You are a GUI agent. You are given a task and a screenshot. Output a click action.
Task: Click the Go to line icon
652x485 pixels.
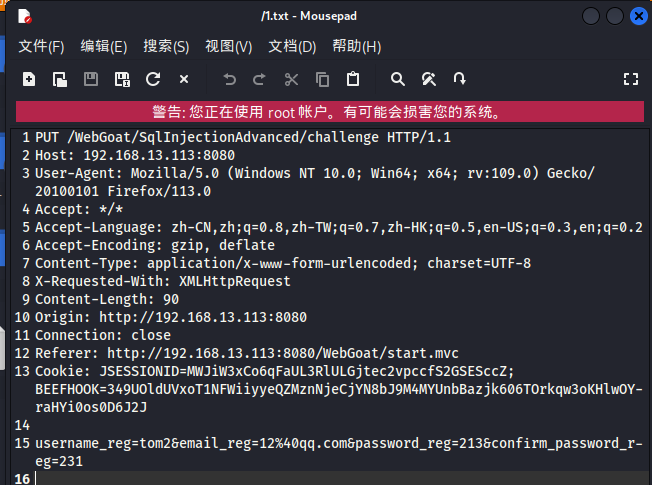(460, 79)
